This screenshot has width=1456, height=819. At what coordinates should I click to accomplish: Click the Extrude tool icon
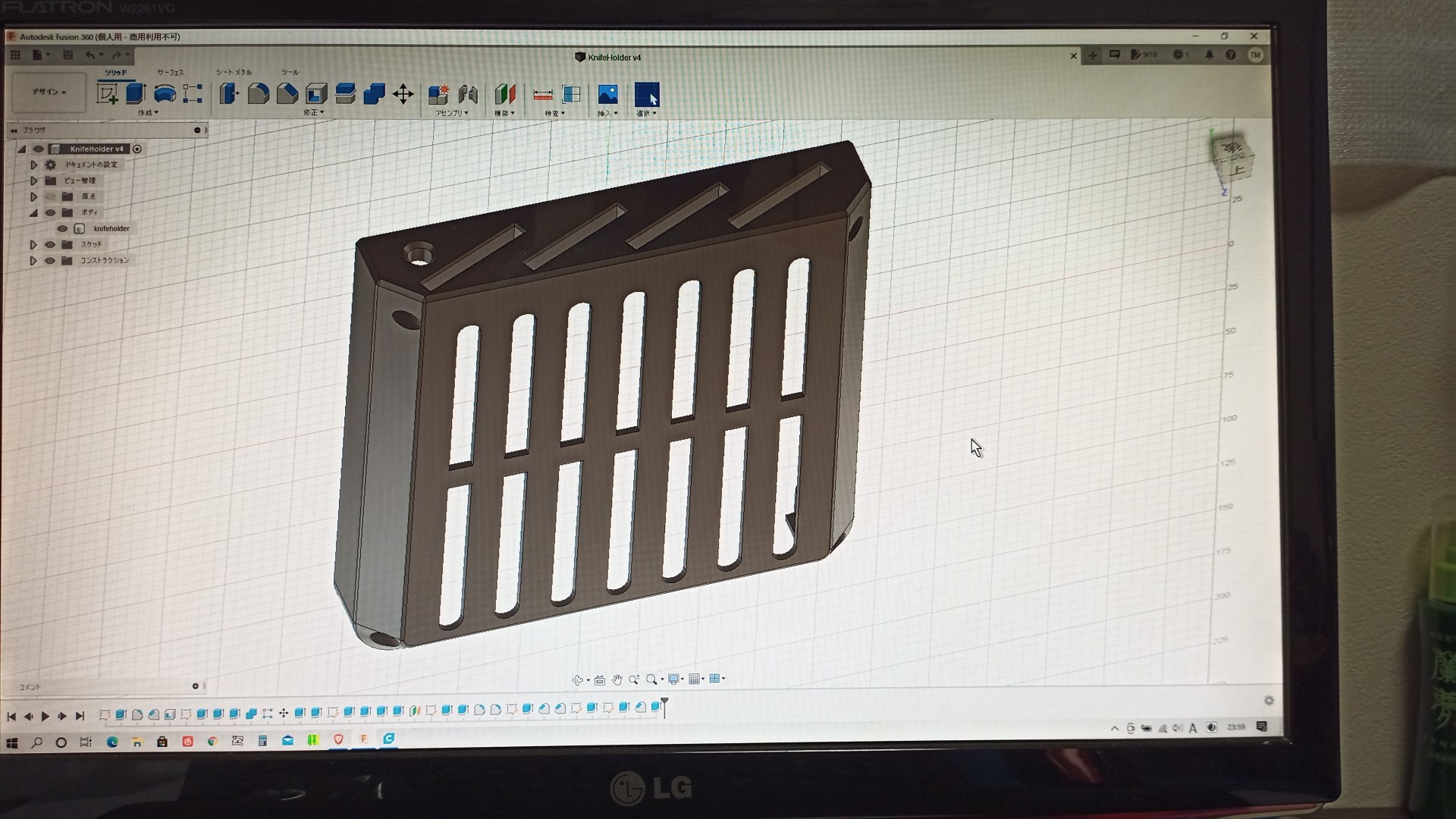click(136, 93)
